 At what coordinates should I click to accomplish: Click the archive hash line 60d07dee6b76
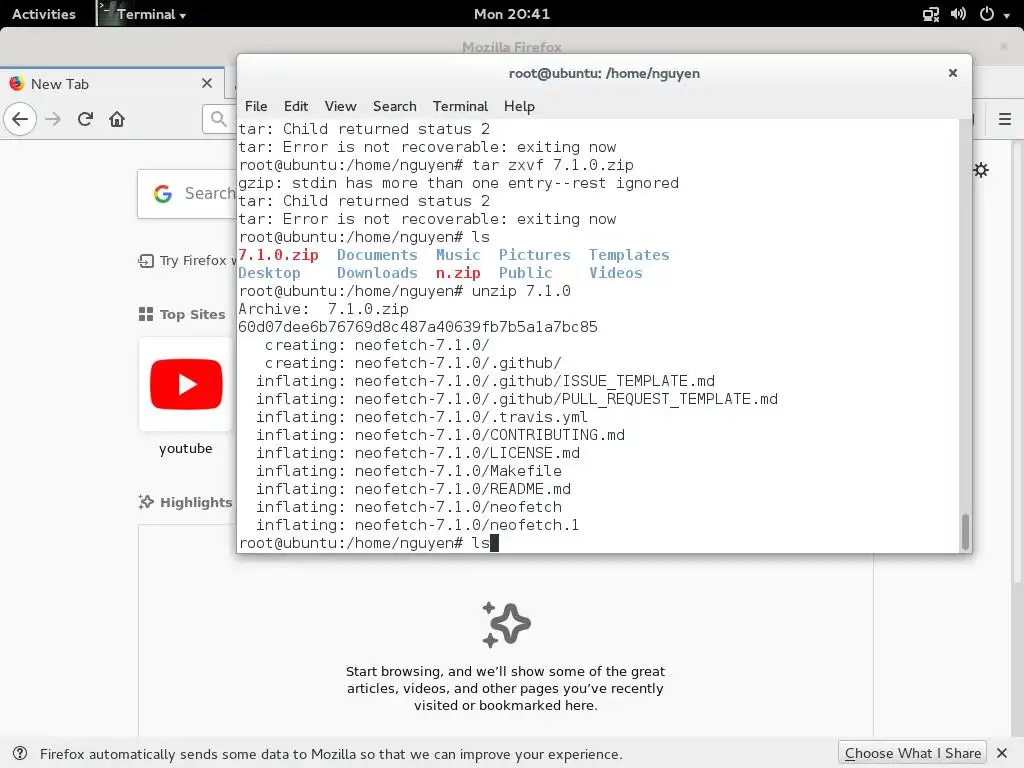pyautogui.click(x=418, y=327)
